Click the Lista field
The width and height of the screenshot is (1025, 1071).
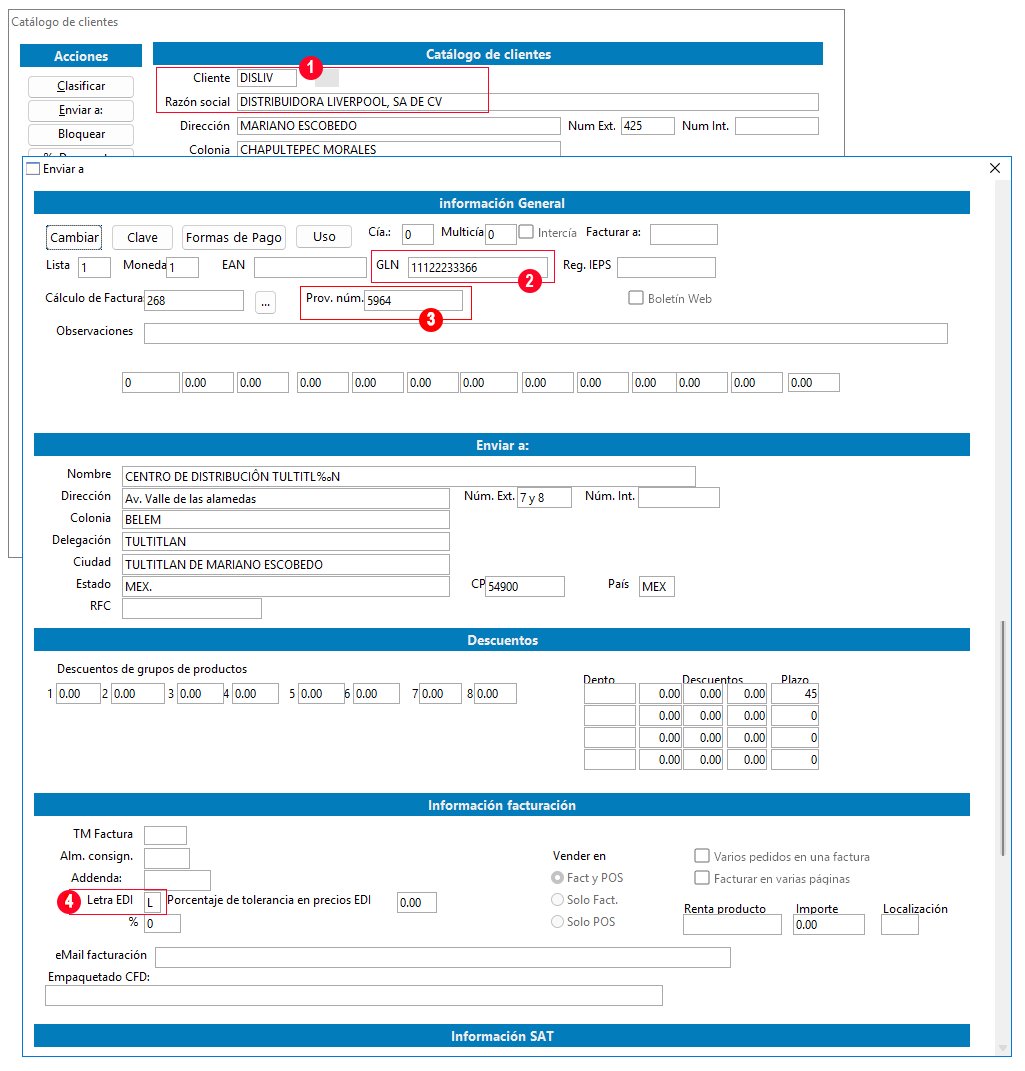click(x=94, y=268)
